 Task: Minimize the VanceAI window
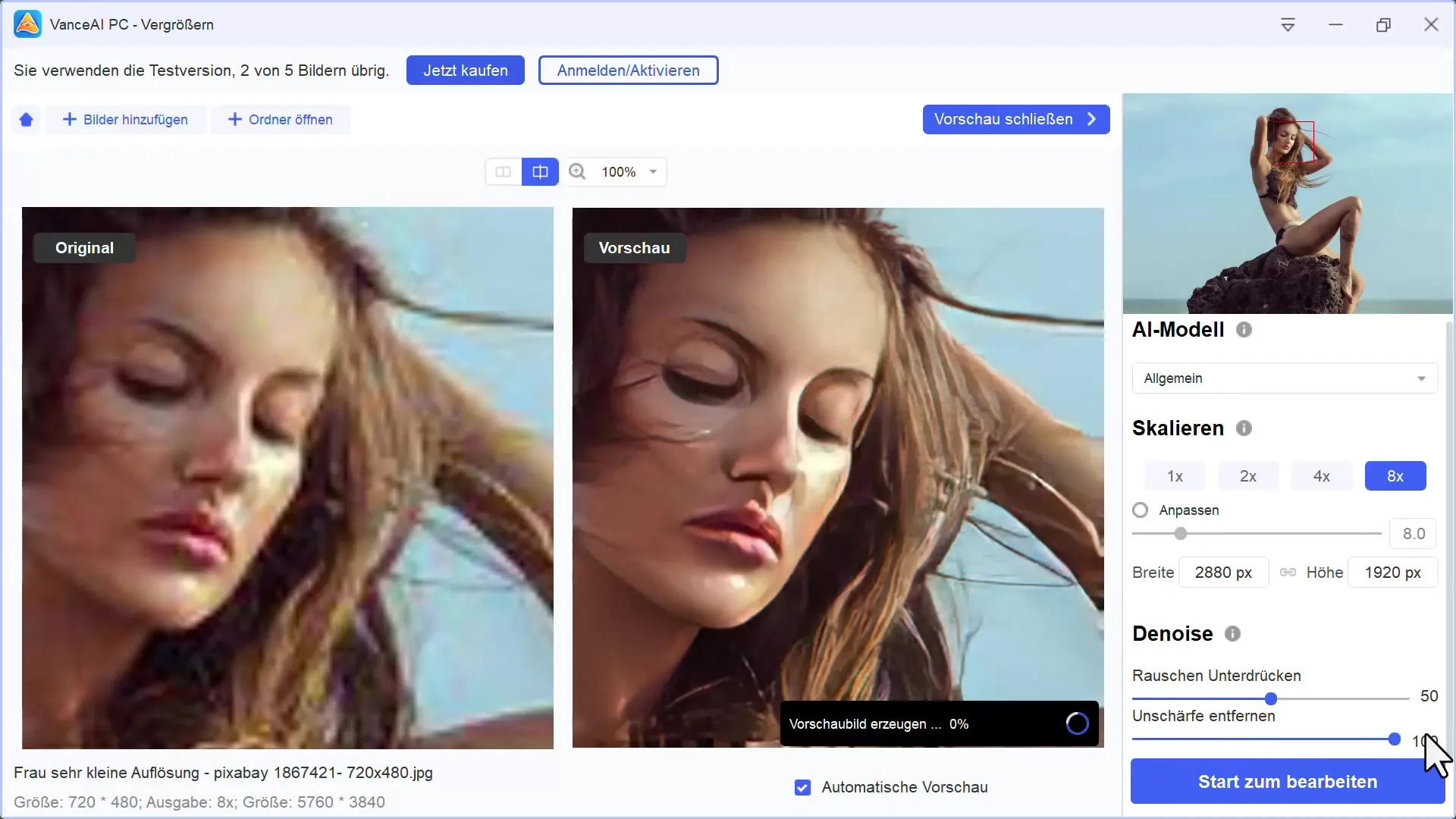(1335, 25)
